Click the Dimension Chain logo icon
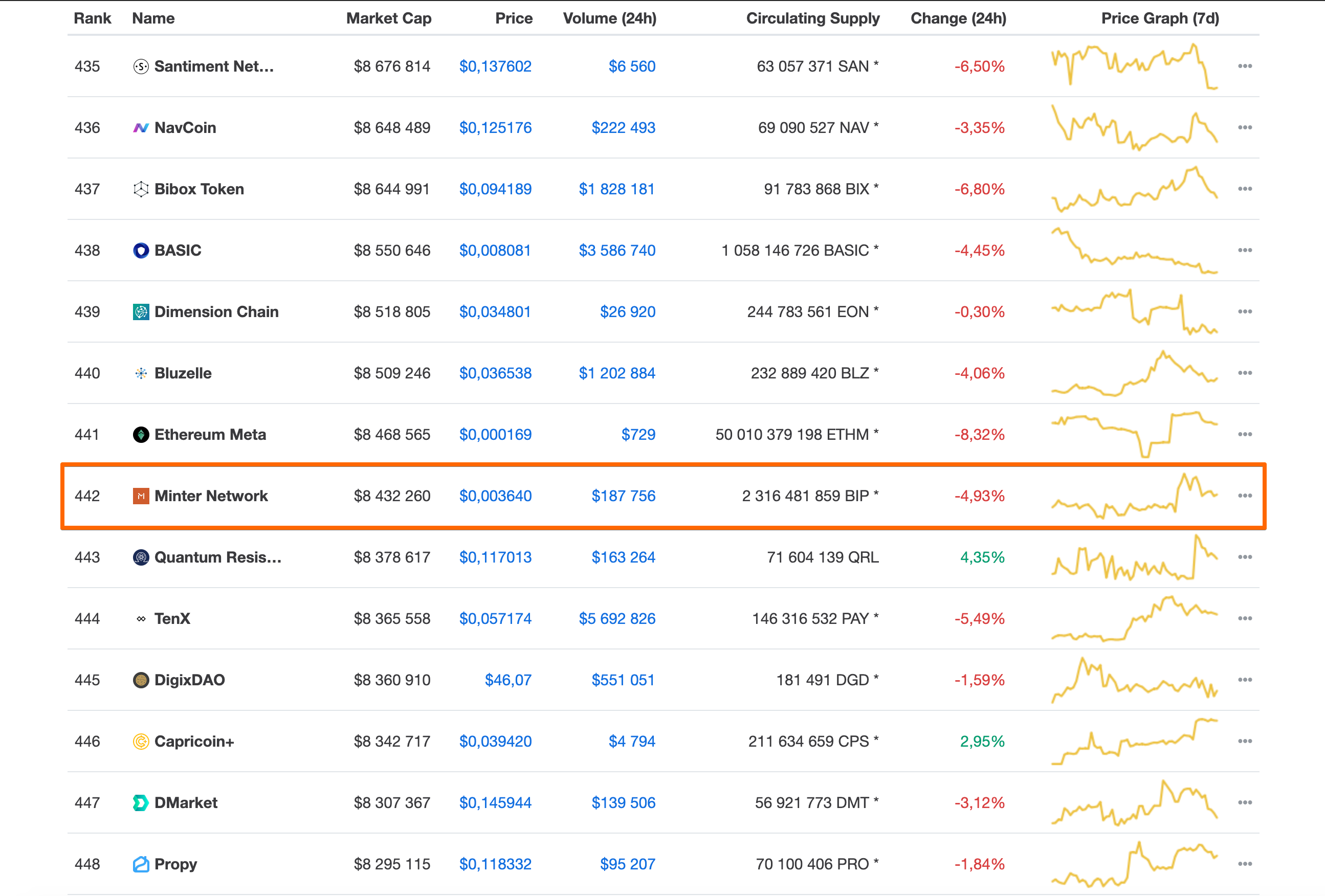 click(141, 312)
